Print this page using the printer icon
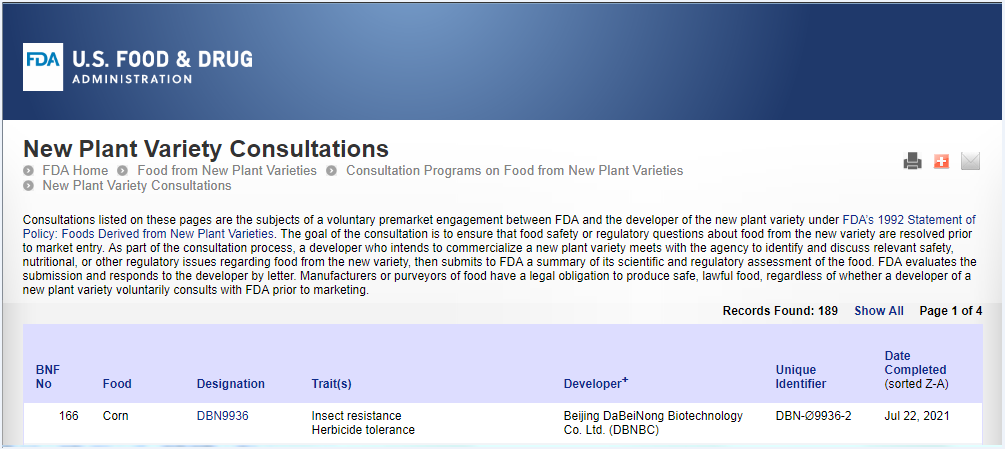Viewport: 1005px width, 449px height. click(912, 161)
